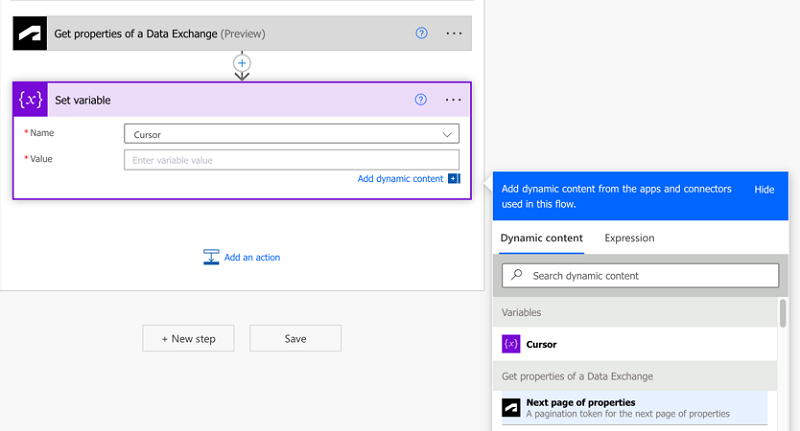Click the Cursor variable icon in list
800x431 pixels.
tap(511, 344)
